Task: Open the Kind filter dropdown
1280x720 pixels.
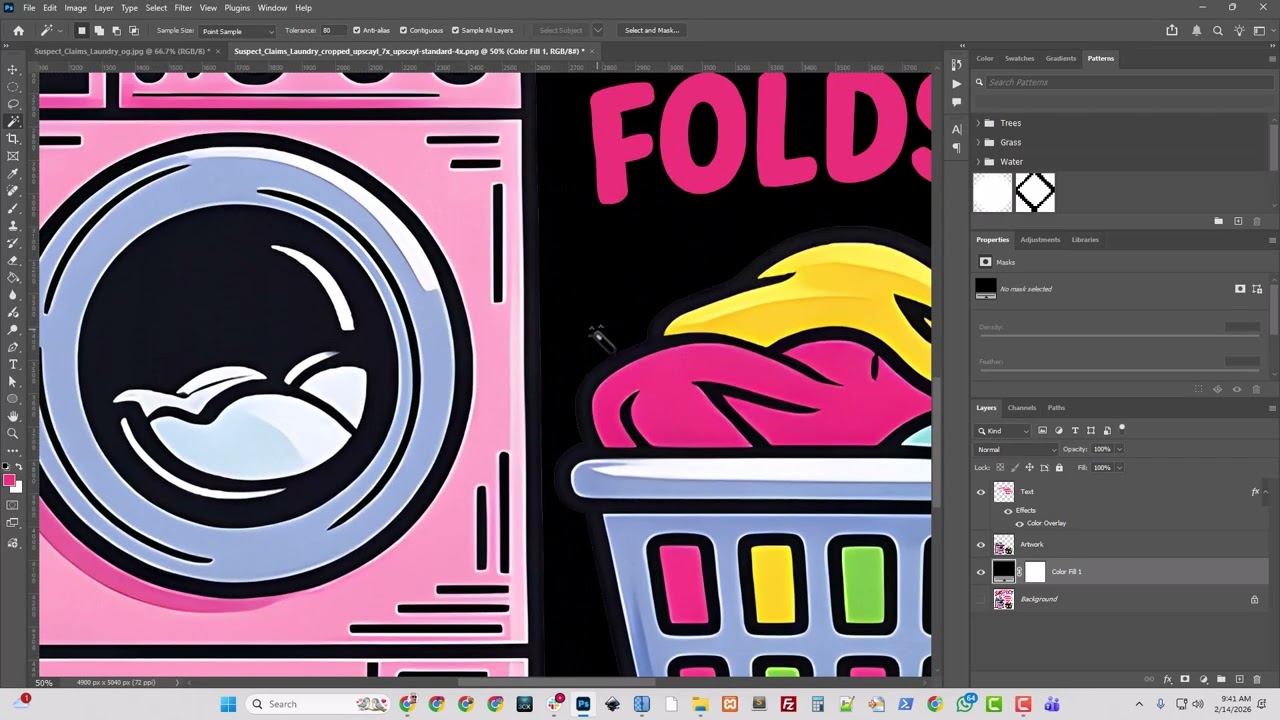Action: (1003, 431)
